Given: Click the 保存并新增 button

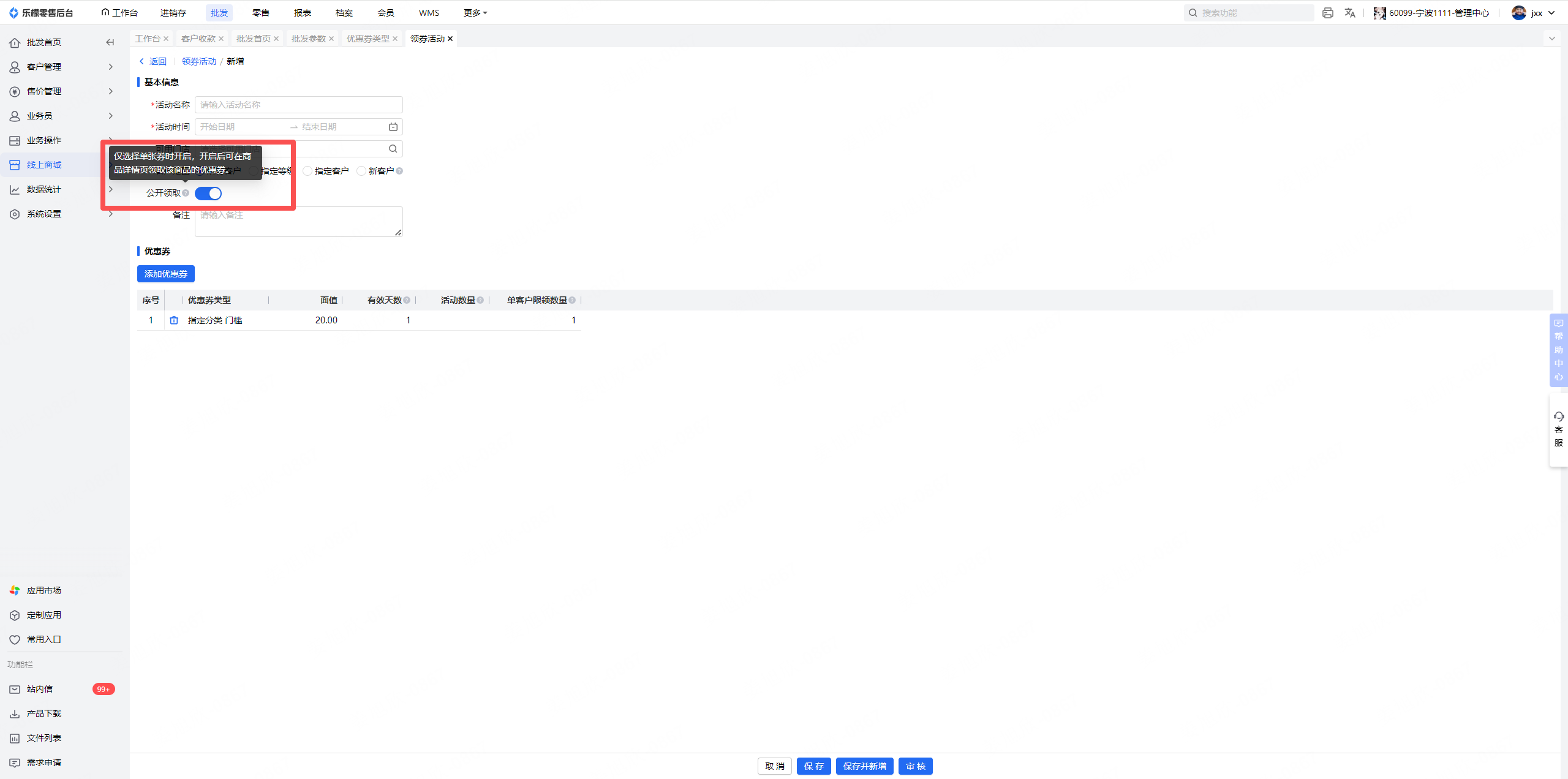Looking at the screenshot, I should pyautogui.click(x=865, y=766).
